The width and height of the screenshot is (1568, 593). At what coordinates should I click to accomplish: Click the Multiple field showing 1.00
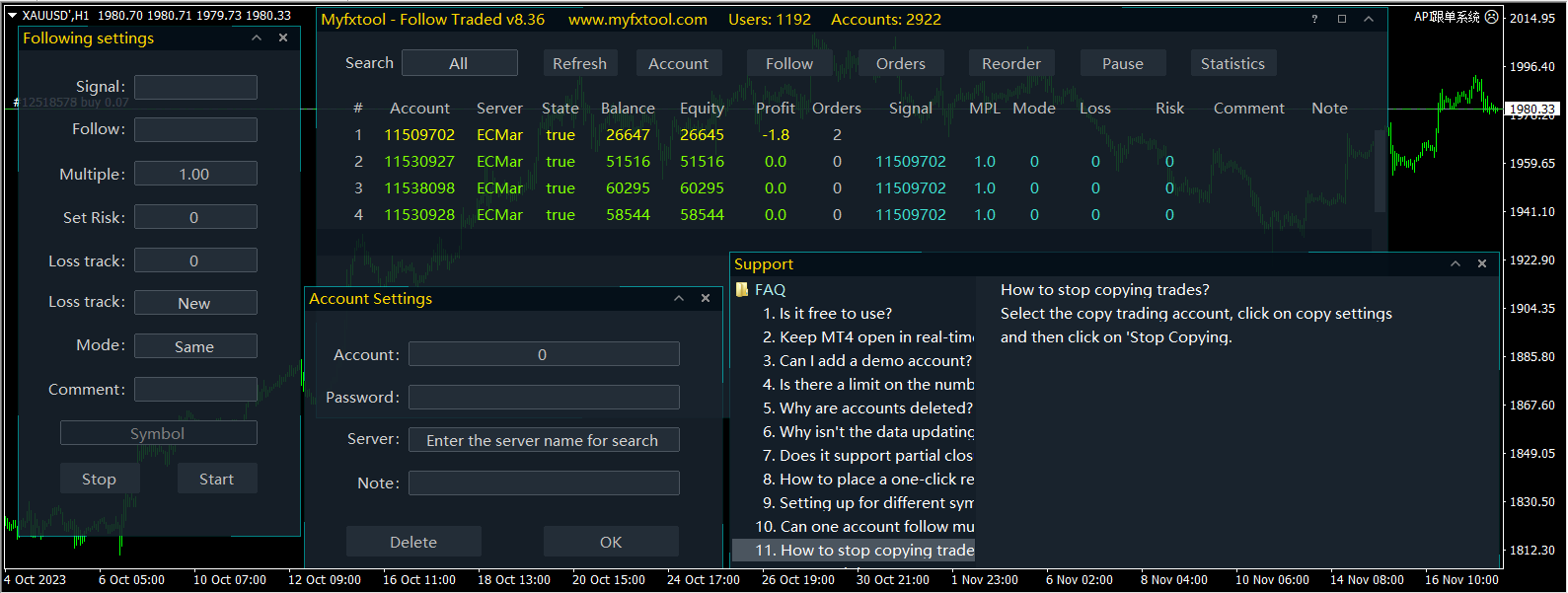click(195, 174)
